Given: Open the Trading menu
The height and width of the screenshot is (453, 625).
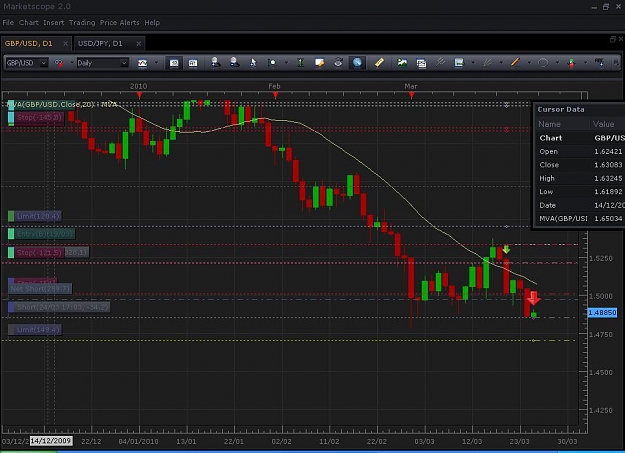Looking at the screenshot, I should coord(82,23).
